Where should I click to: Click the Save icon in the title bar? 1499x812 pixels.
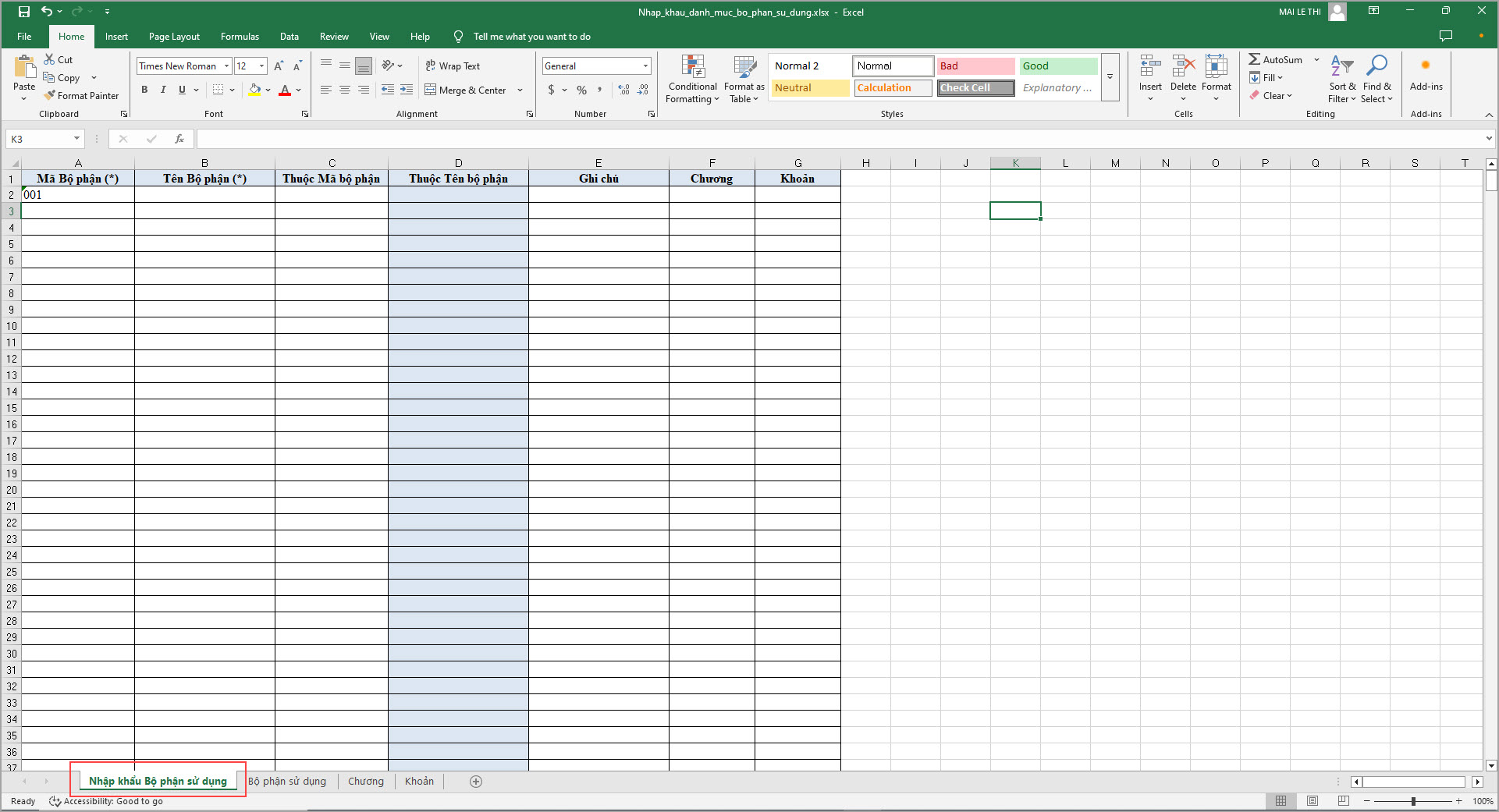(x=24, y=12)
